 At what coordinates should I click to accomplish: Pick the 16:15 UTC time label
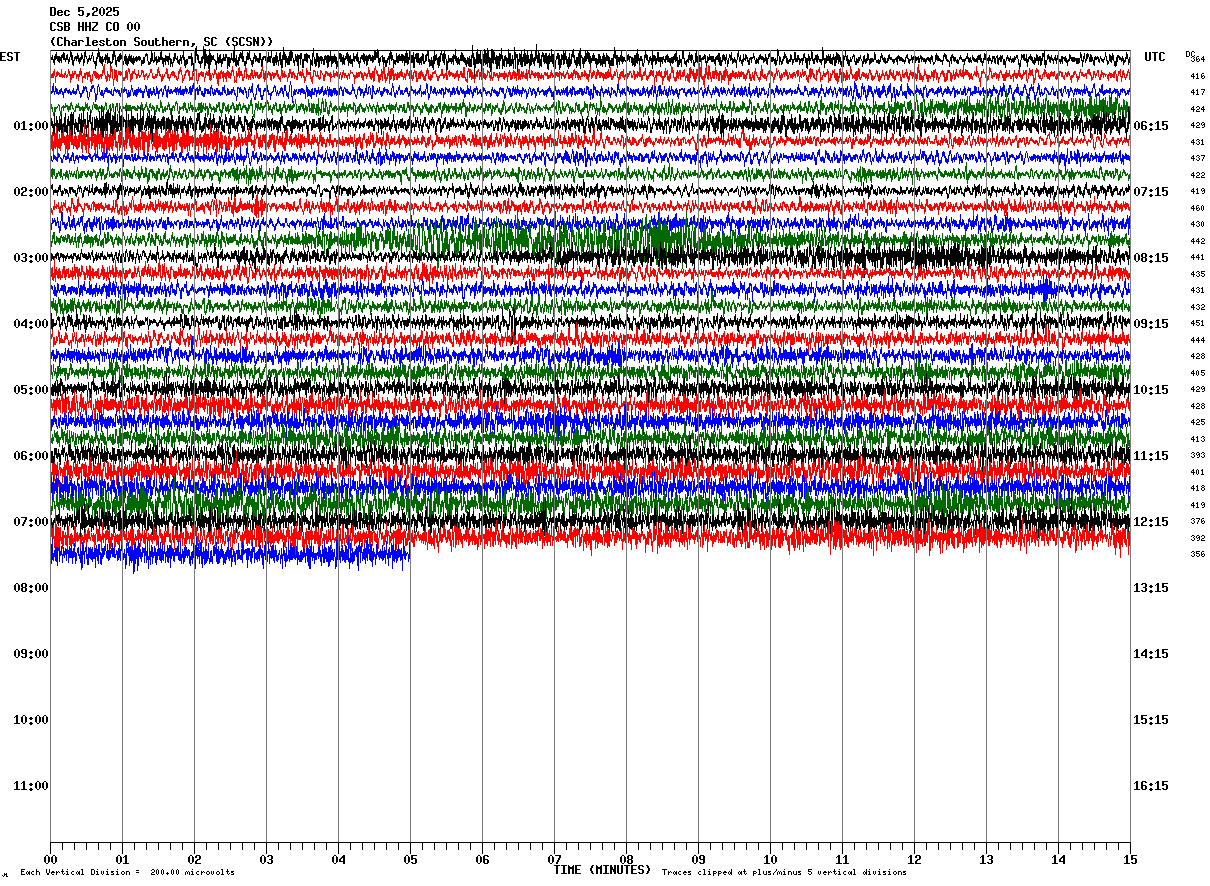pos(1151,786)
